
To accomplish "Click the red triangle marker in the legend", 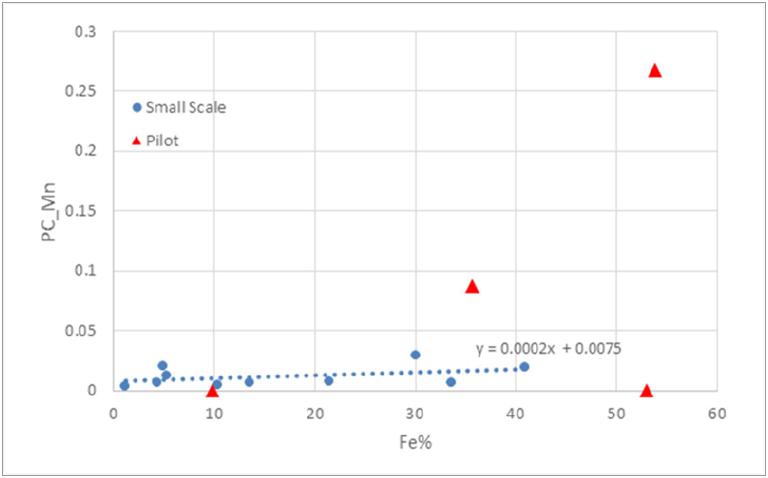I will click(x=138, y=141).
